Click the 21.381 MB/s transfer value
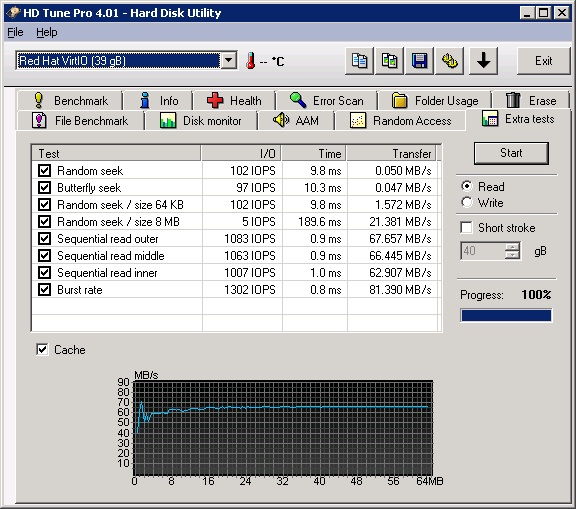Image resolution: width=576 pixels, height=509 pixels. [x=400, y=221]
